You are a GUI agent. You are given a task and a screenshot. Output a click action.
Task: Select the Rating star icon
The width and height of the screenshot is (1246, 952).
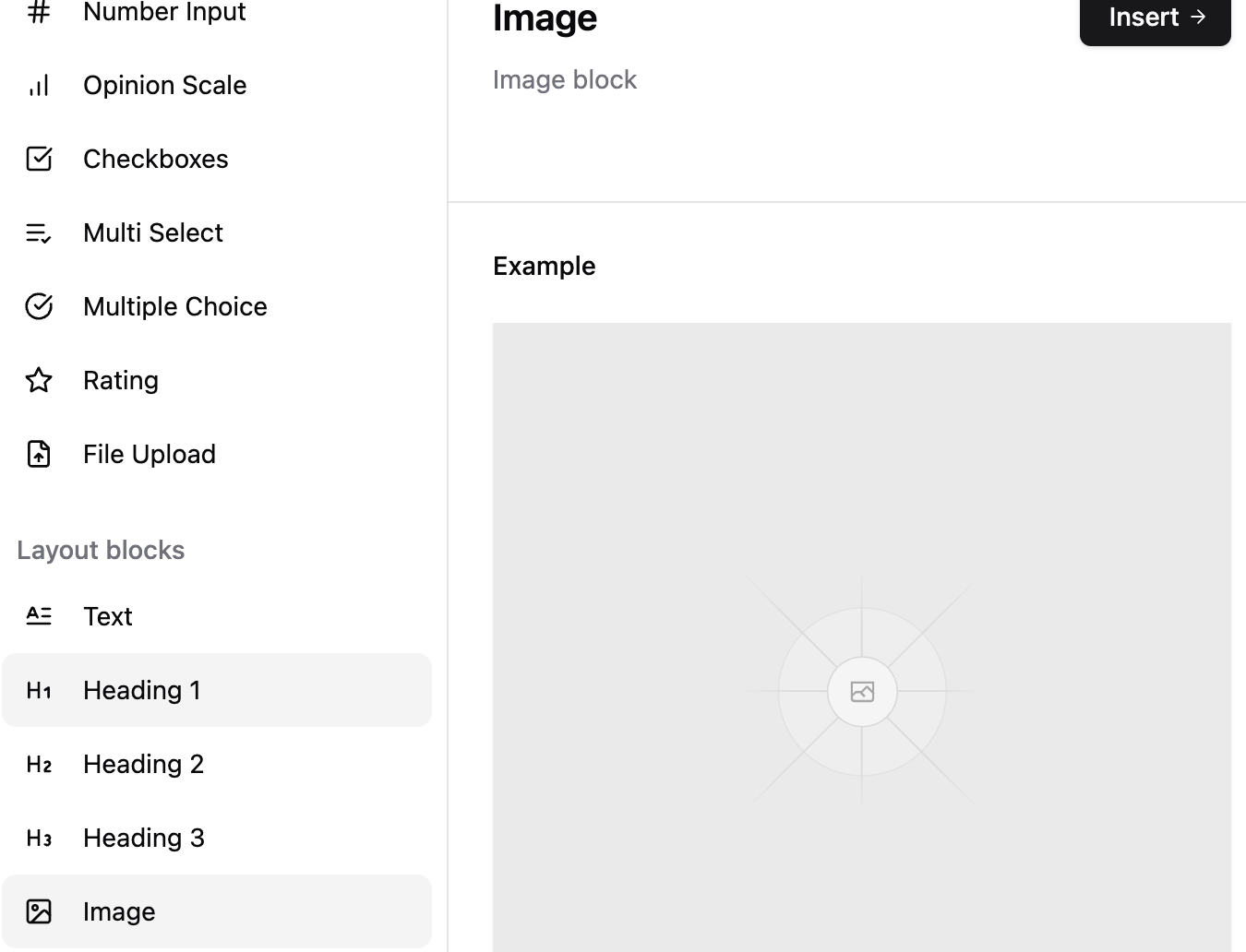click(x=39, y=380)
